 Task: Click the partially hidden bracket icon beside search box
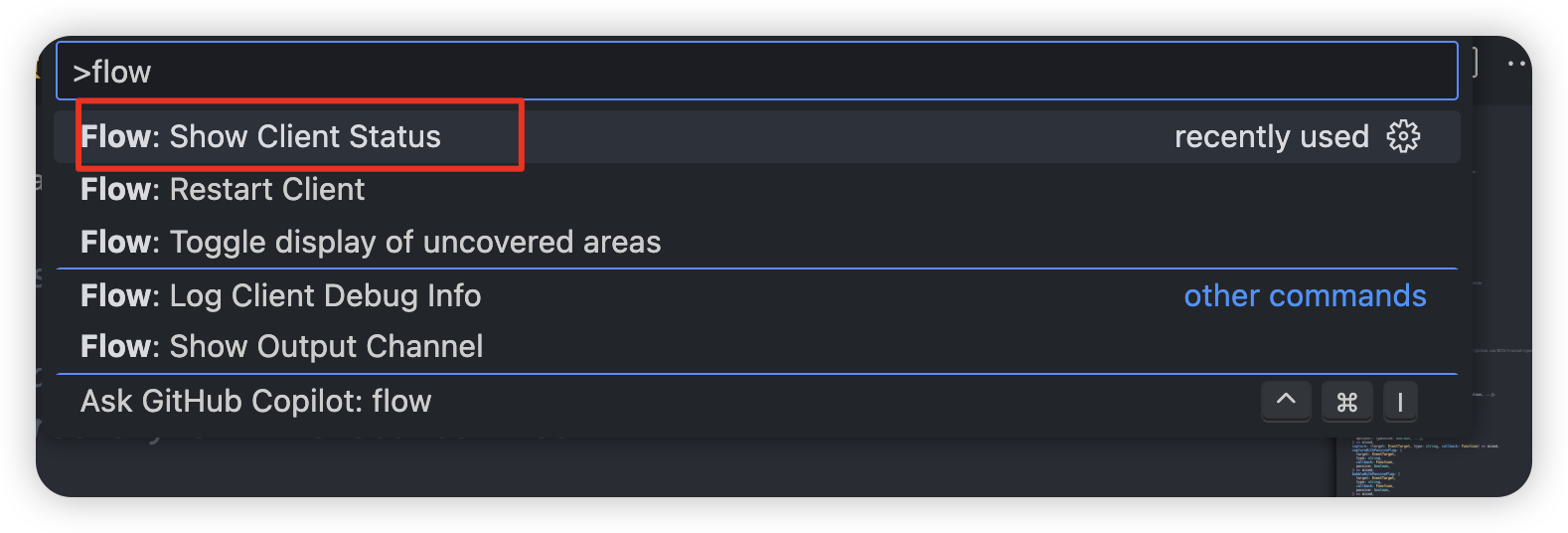tap(1475, 63)
